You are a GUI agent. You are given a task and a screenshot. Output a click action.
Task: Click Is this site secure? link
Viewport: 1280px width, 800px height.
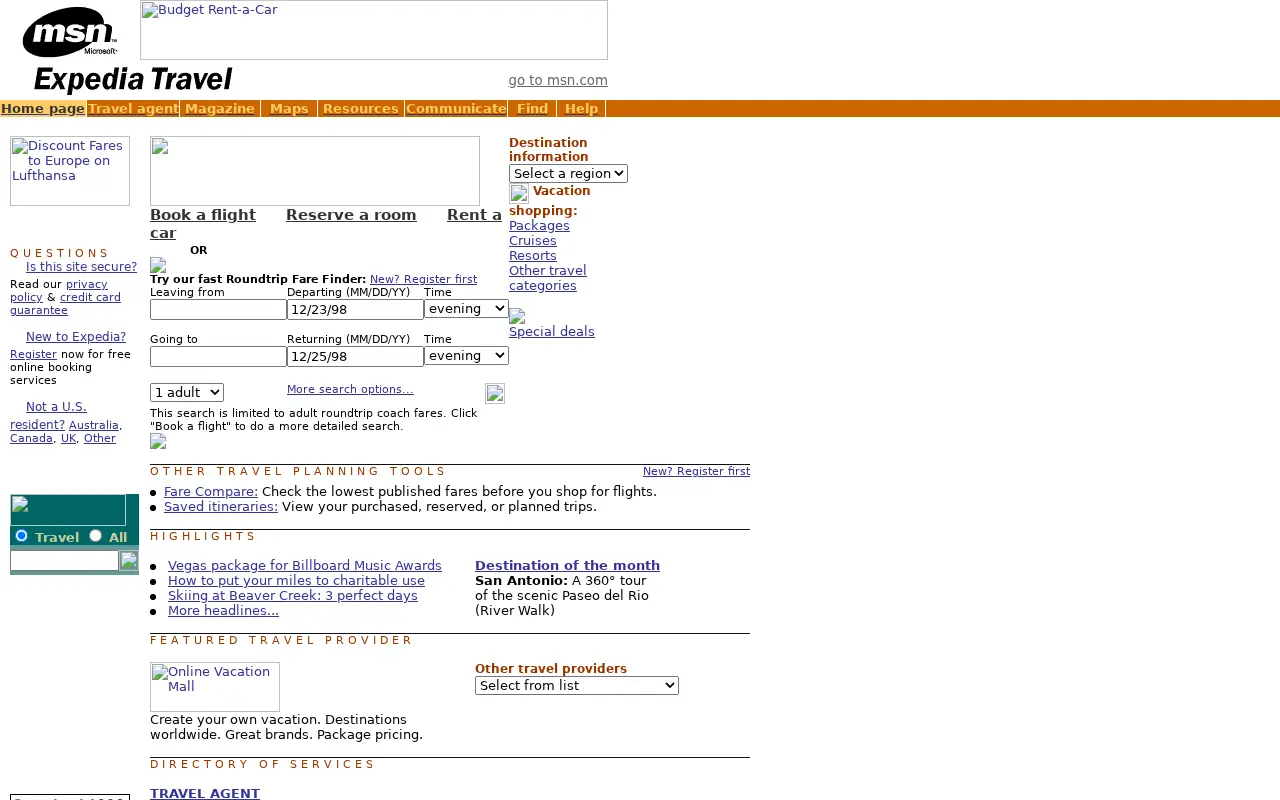click(81, 267)
